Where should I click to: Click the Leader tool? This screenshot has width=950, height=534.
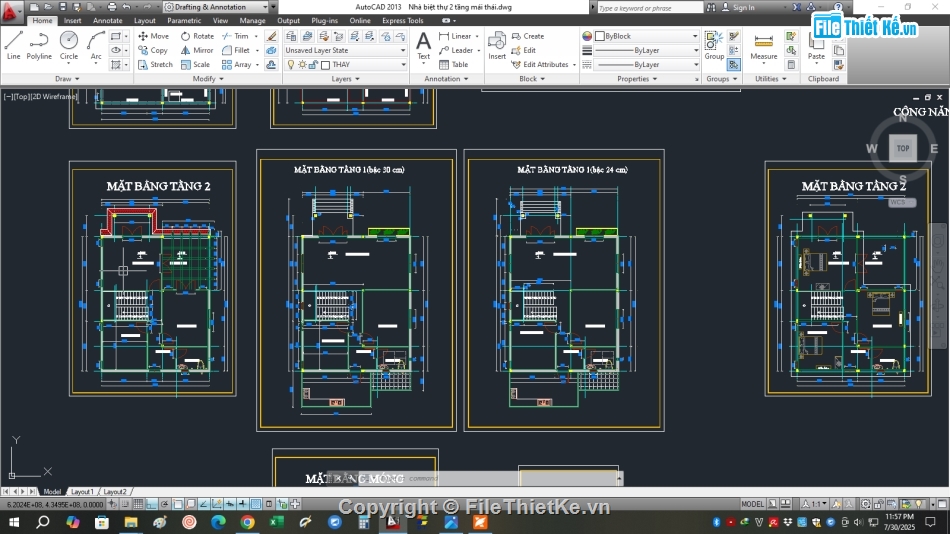(456, 50)
